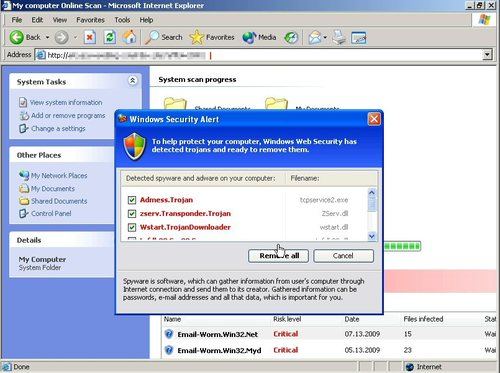Open Add or remove programs link
500x373 pixels.
coord(68,116)
